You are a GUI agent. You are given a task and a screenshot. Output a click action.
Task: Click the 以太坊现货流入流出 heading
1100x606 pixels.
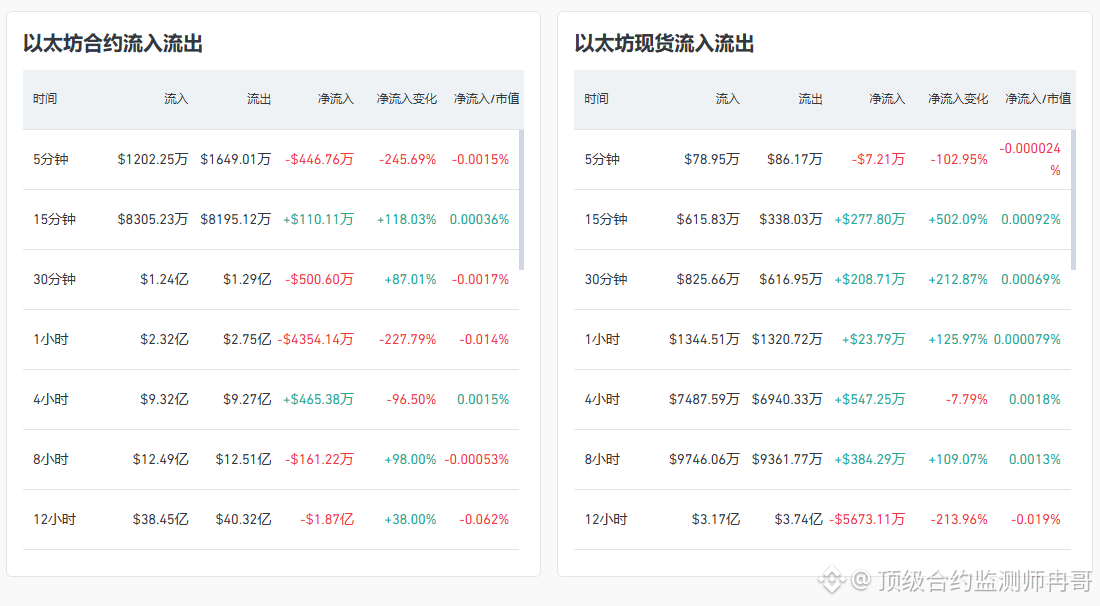click(664, 43)
